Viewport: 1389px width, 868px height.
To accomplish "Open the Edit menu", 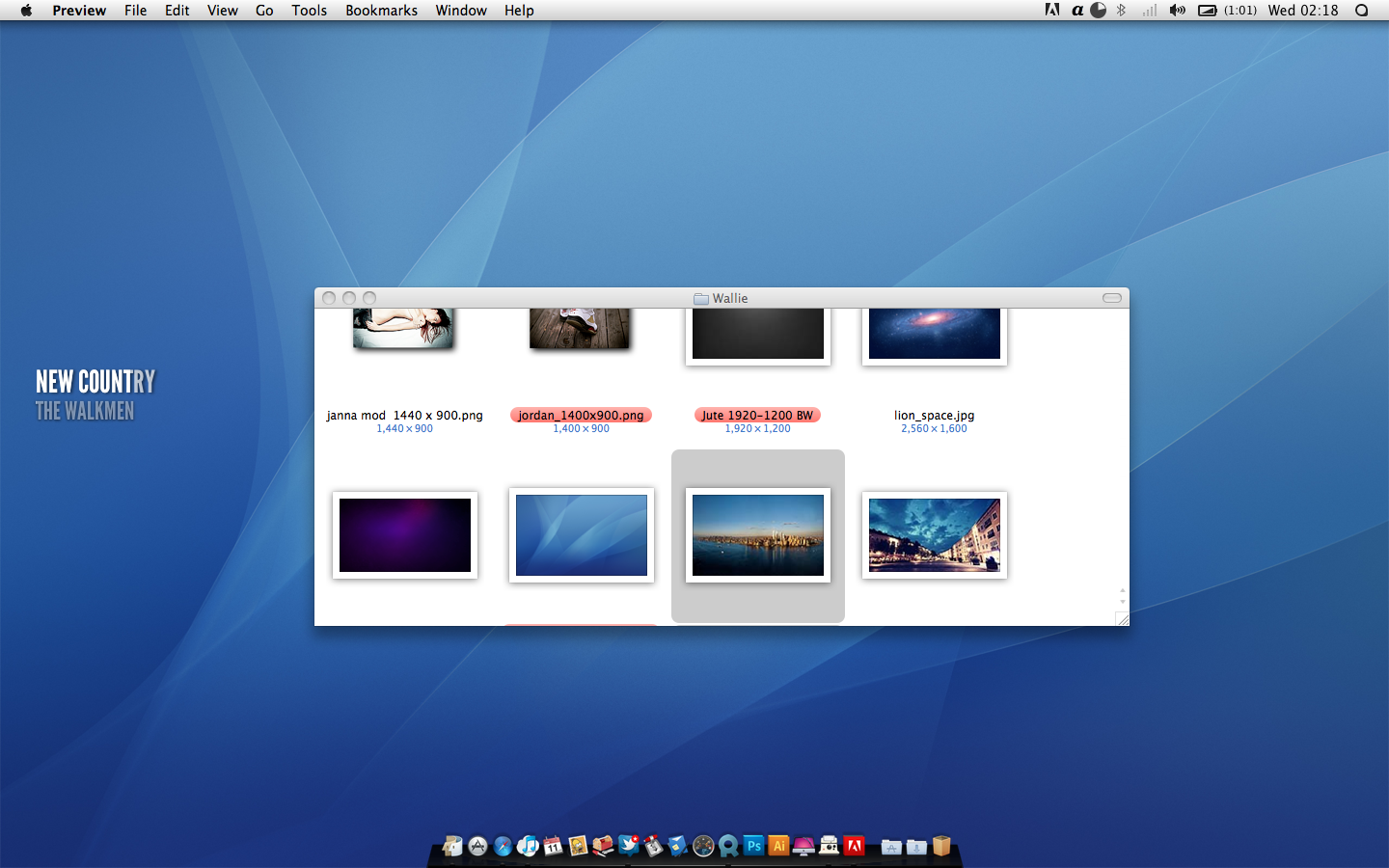I will pos(177,10).
